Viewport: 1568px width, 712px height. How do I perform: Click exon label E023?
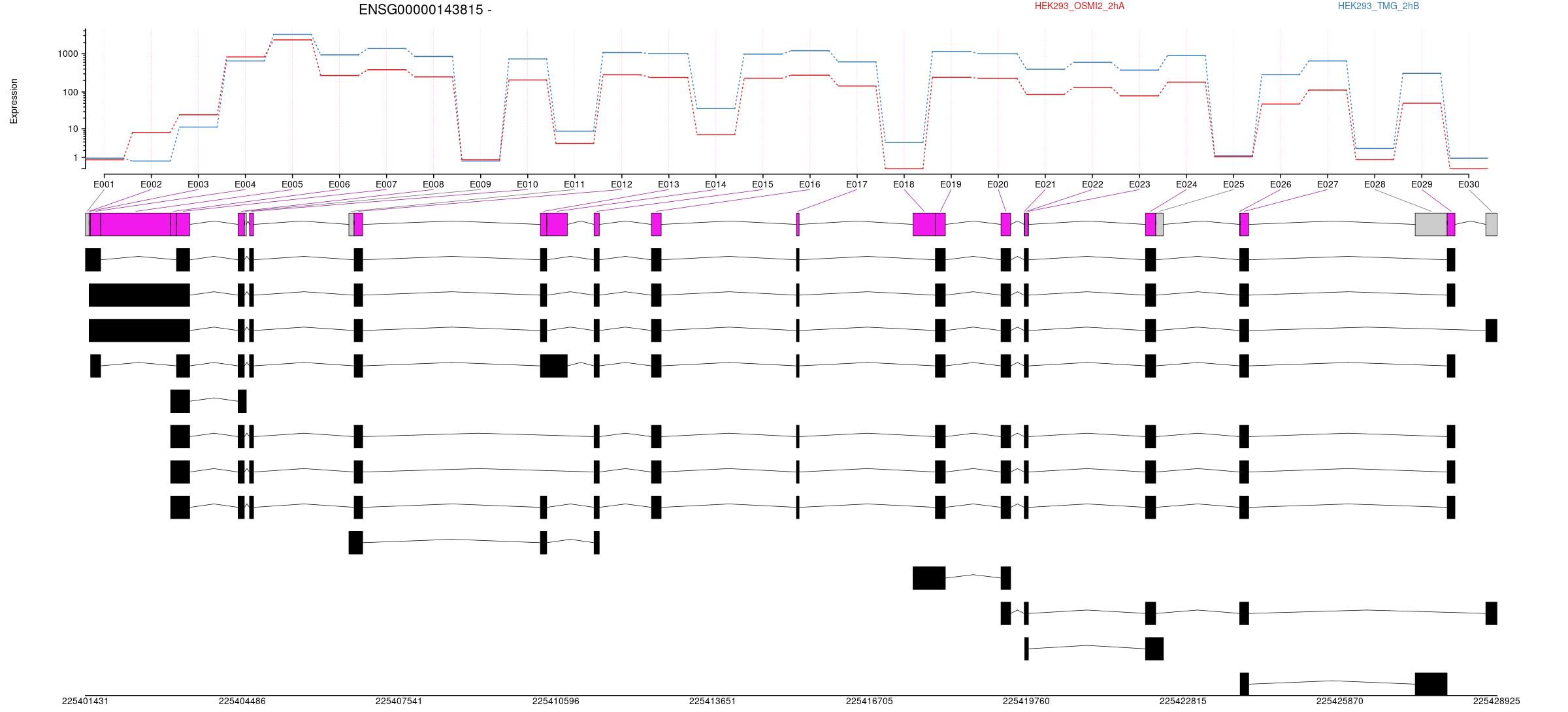click(1139, 184)
